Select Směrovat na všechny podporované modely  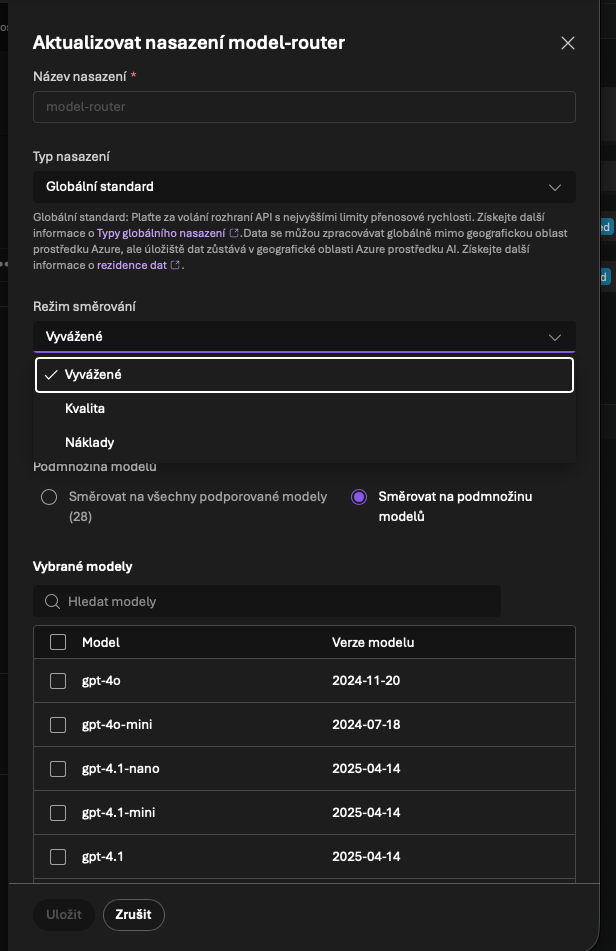(49, 497)
